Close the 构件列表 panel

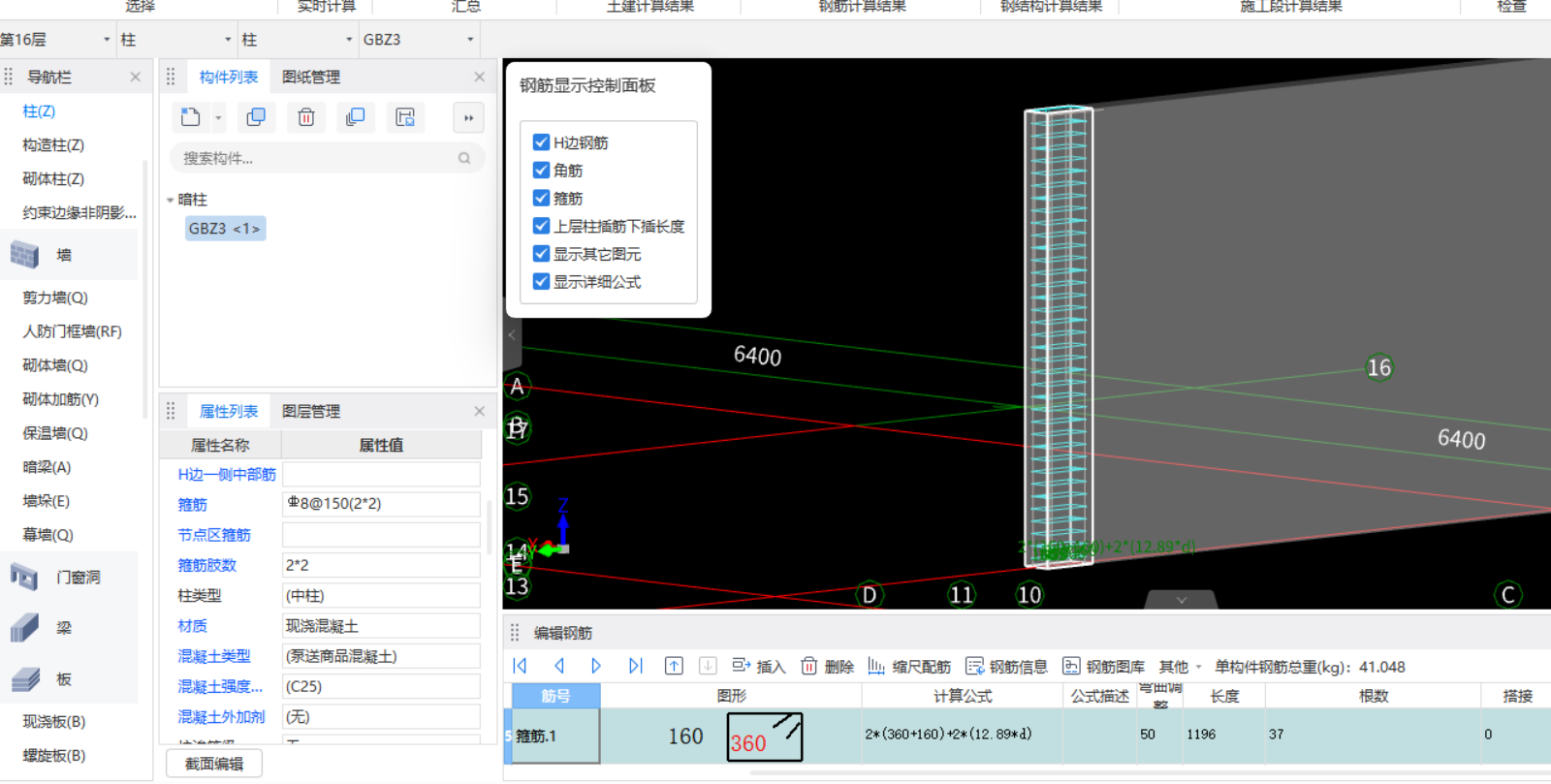tap(479, 77)
